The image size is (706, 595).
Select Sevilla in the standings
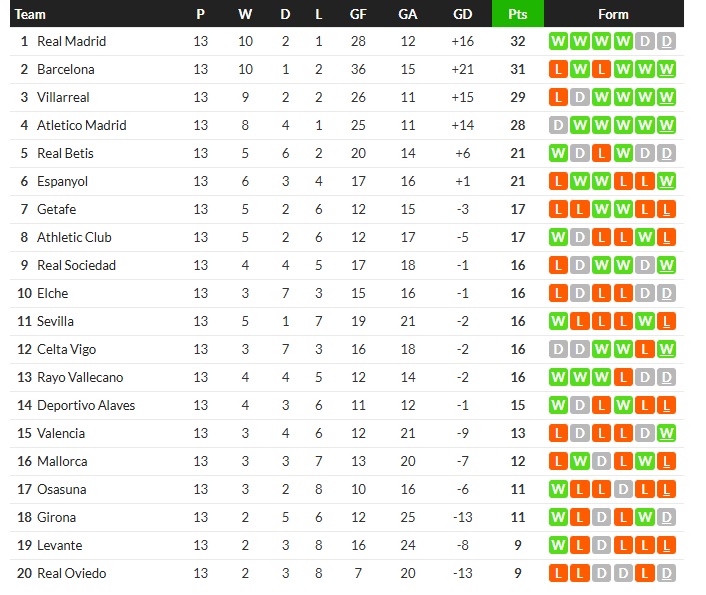[x=55, y=321]
